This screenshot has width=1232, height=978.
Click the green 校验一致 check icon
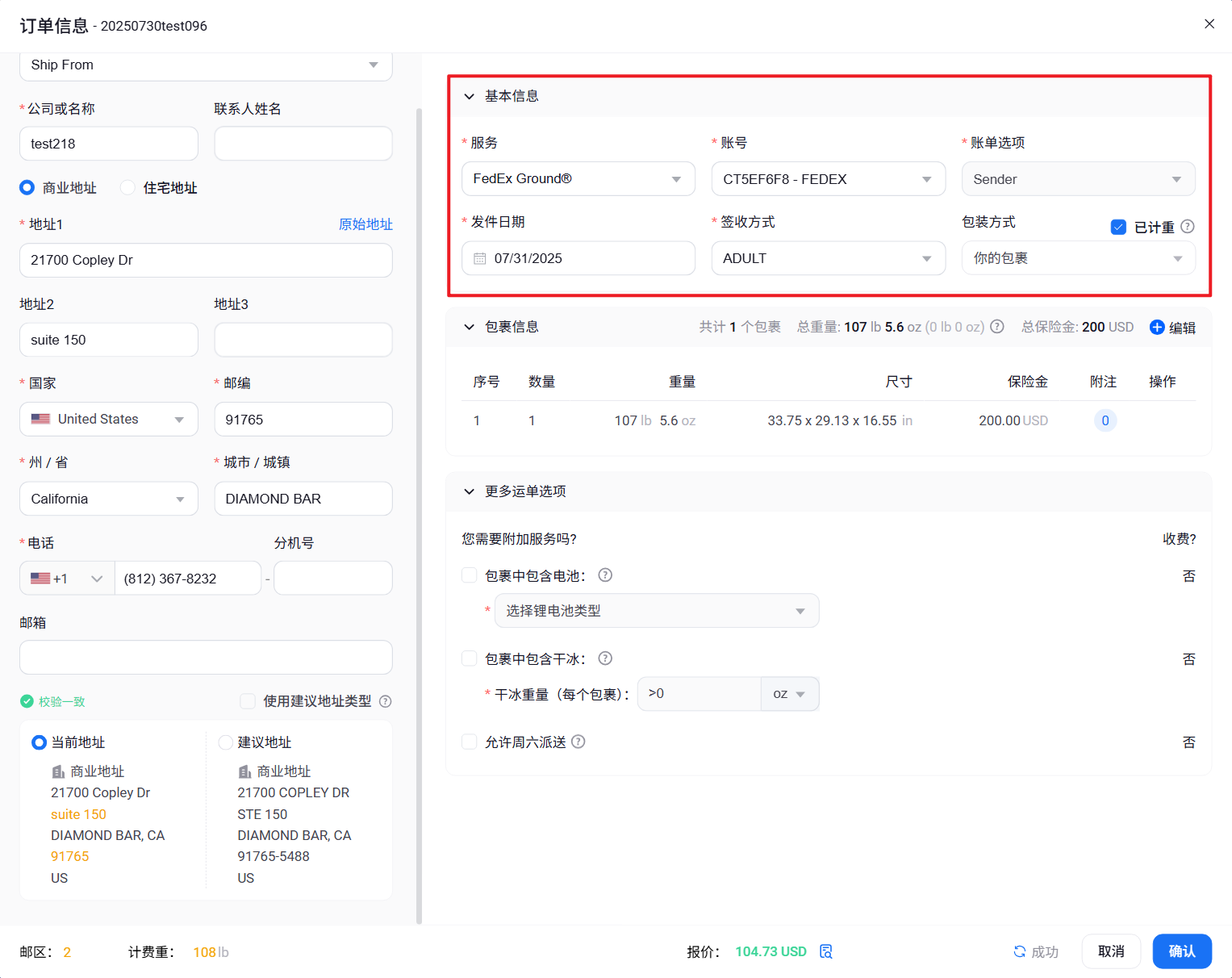[27, 701]
